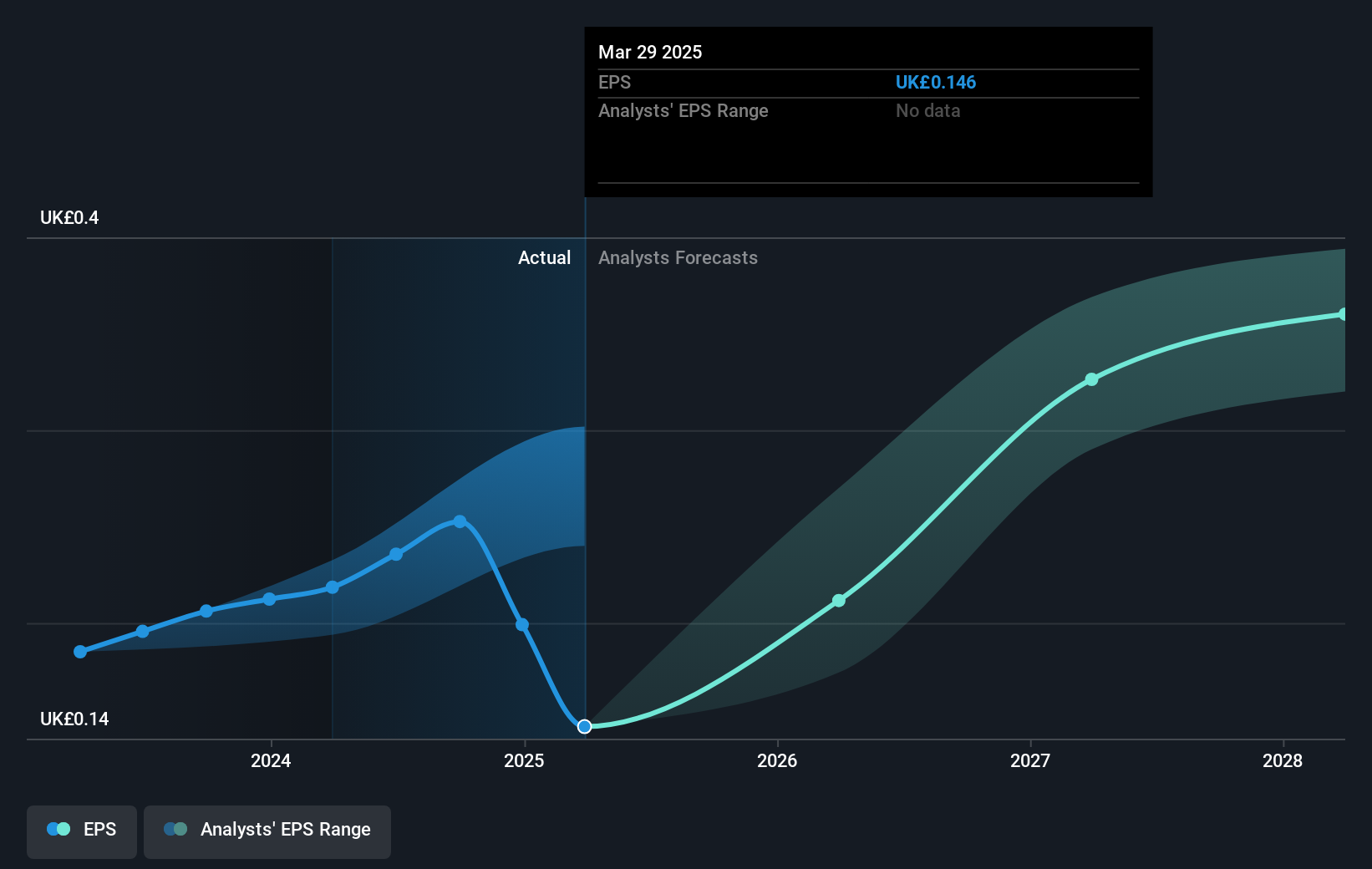Collapse the Analysts' EPS Range row

[x=683, y=110]
